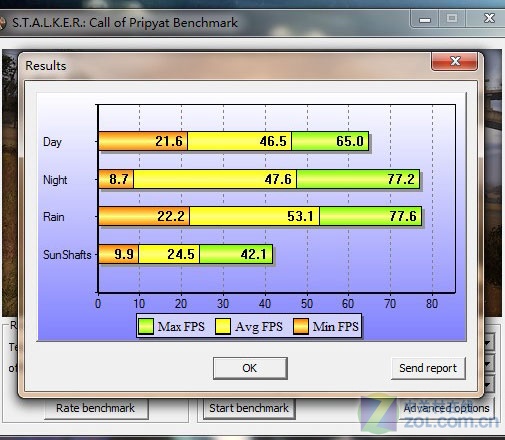Screen dimensions: 505x440
Task: Click the Night row label
Action: pos(55,180)
